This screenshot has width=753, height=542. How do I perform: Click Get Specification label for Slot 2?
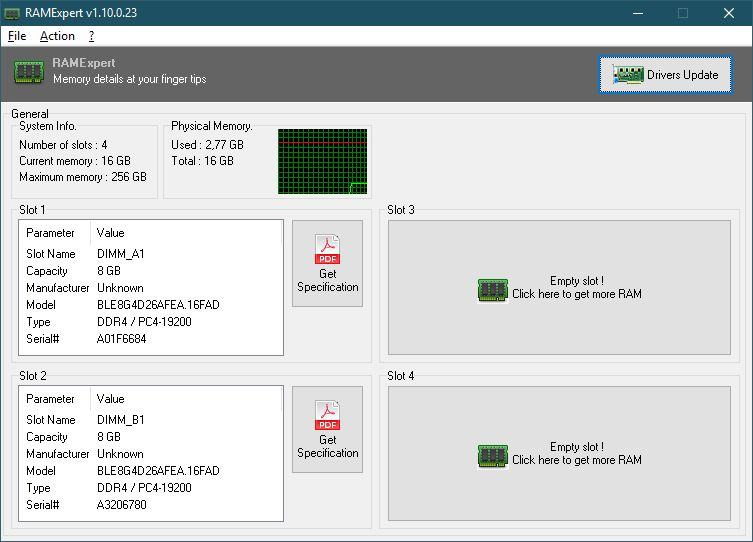click(x=328, y=446)
